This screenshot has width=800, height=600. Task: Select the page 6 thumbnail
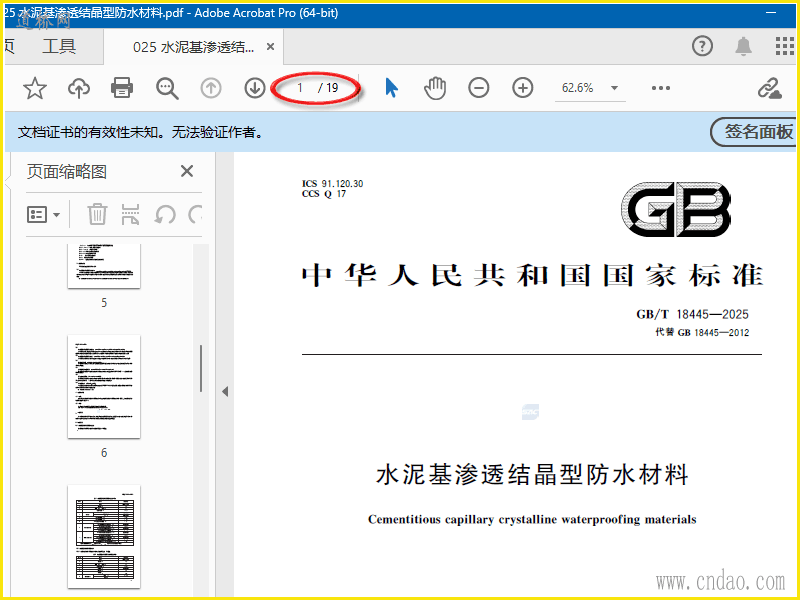[104, 386]
